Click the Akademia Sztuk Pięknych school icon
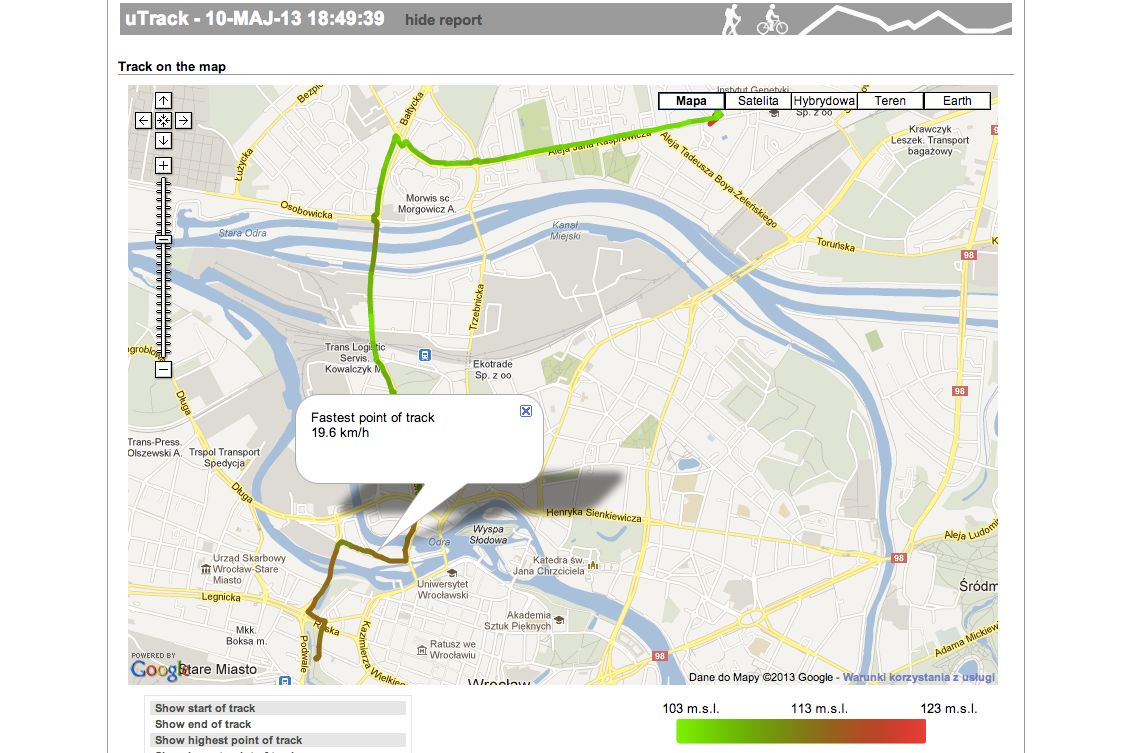This screenshot has height=753, width=1128. [559, 620]
